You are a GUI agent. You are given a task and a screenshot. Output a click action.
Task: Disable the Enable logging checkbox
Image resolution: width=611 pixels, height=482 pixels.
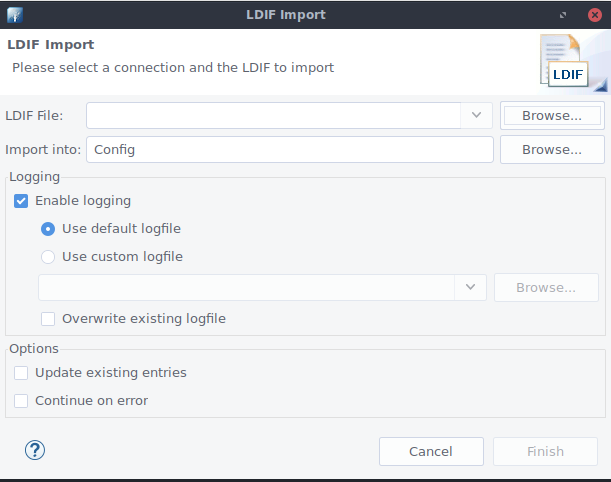(21, 201)
